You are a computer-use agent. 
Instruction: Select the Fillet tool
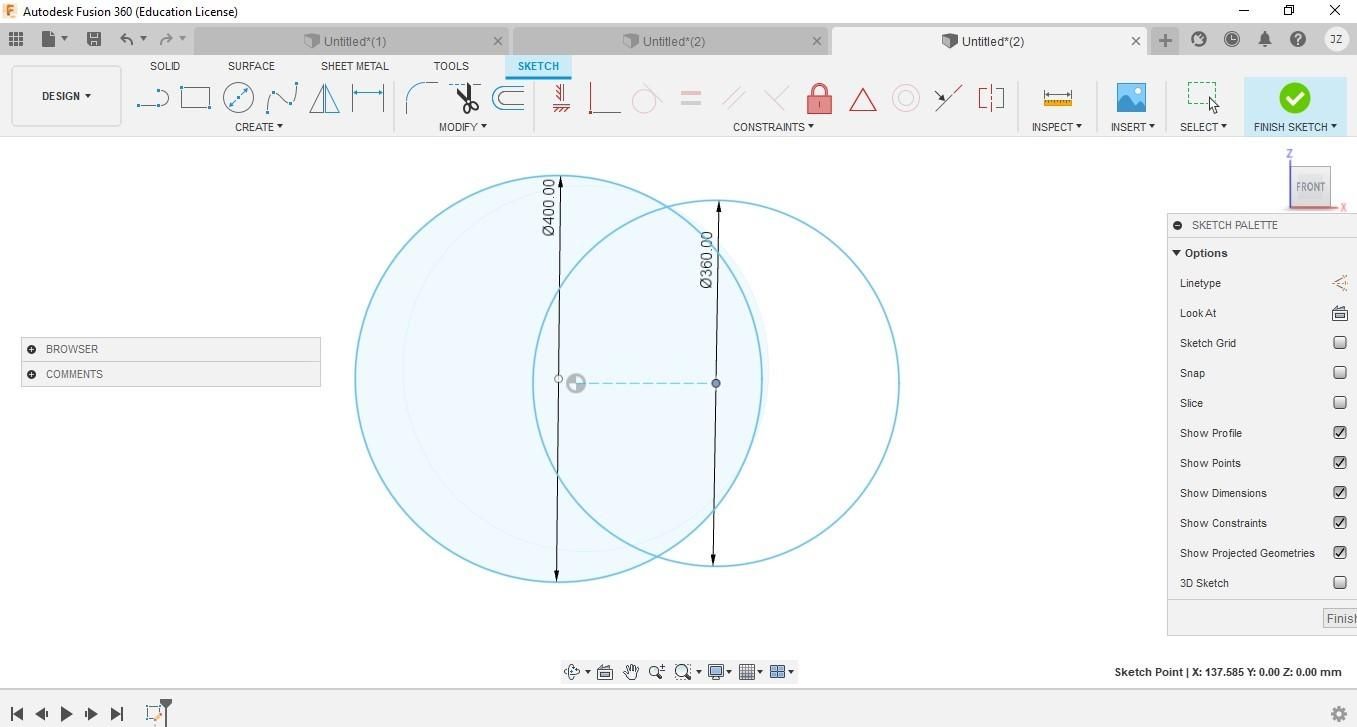[x=420, y=98]
